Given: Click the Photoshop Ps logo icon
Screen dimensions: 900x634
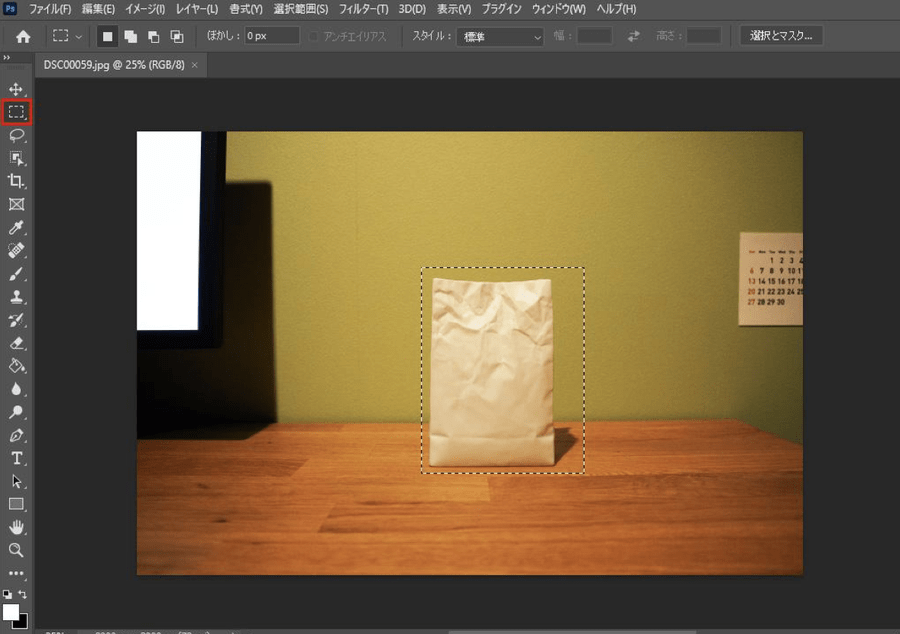Looking at the screenshot, I should (x=10, y=9).
